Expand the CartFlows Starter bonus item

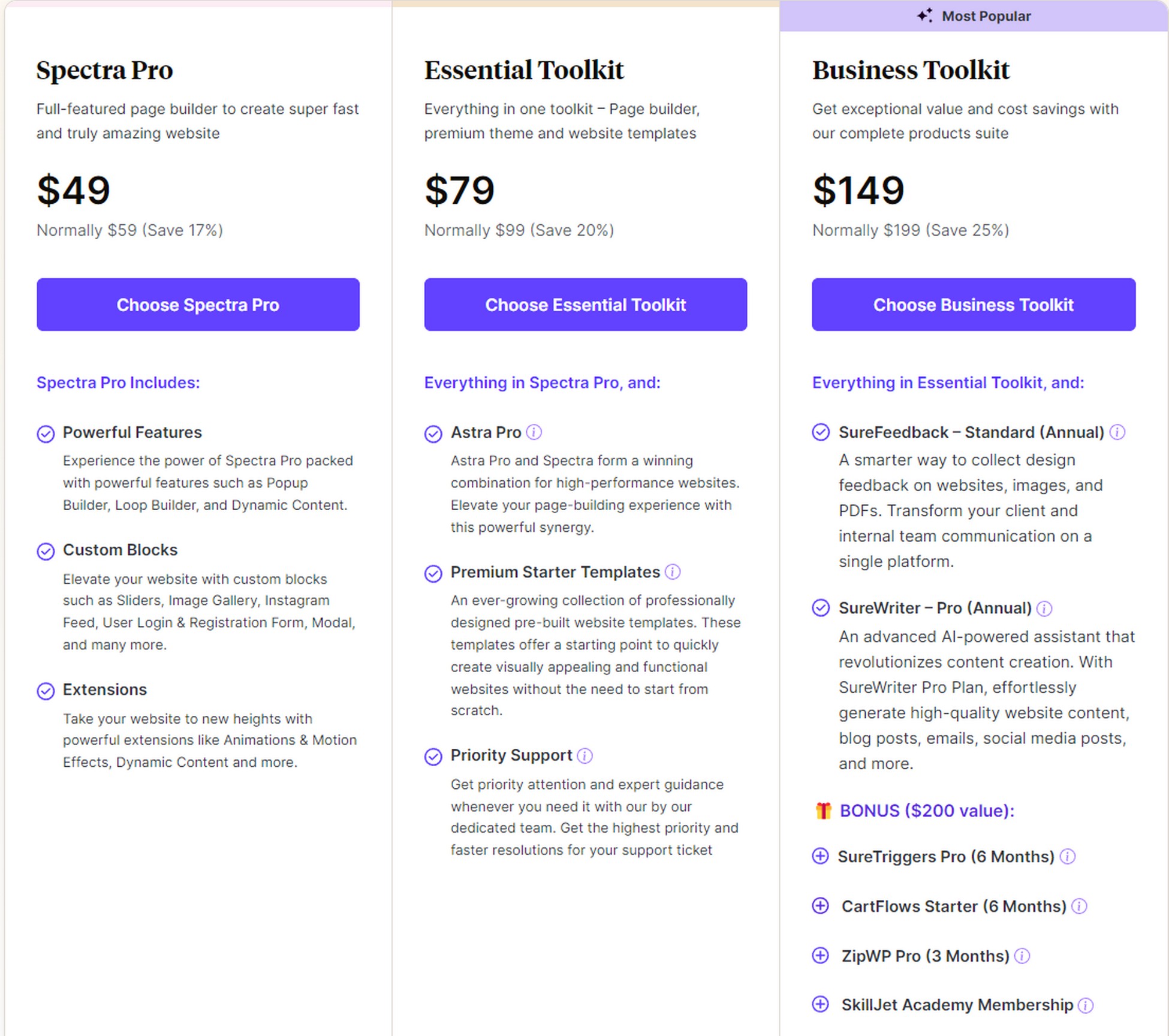pyautogui.click(x=820, y=907)
